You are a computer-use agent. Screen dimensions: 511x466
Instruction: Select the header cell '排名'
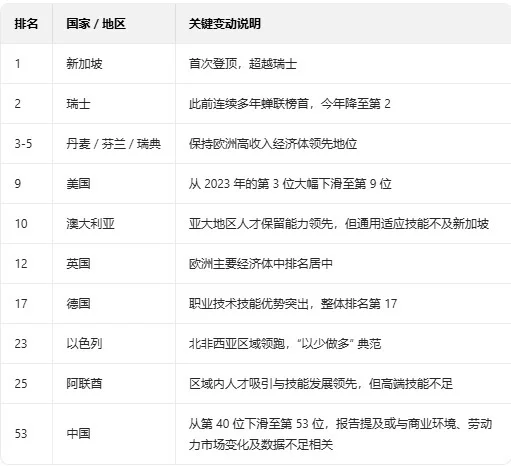(26, 24)
